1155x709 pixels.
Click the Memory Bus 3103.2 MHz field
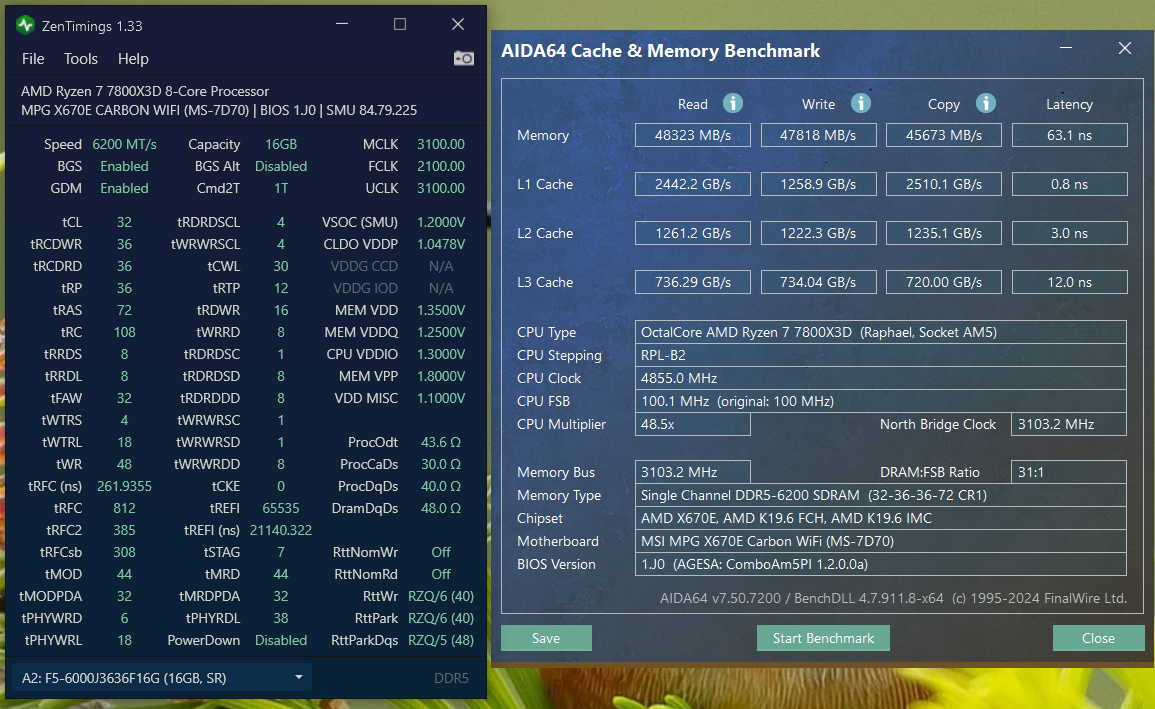692,472
